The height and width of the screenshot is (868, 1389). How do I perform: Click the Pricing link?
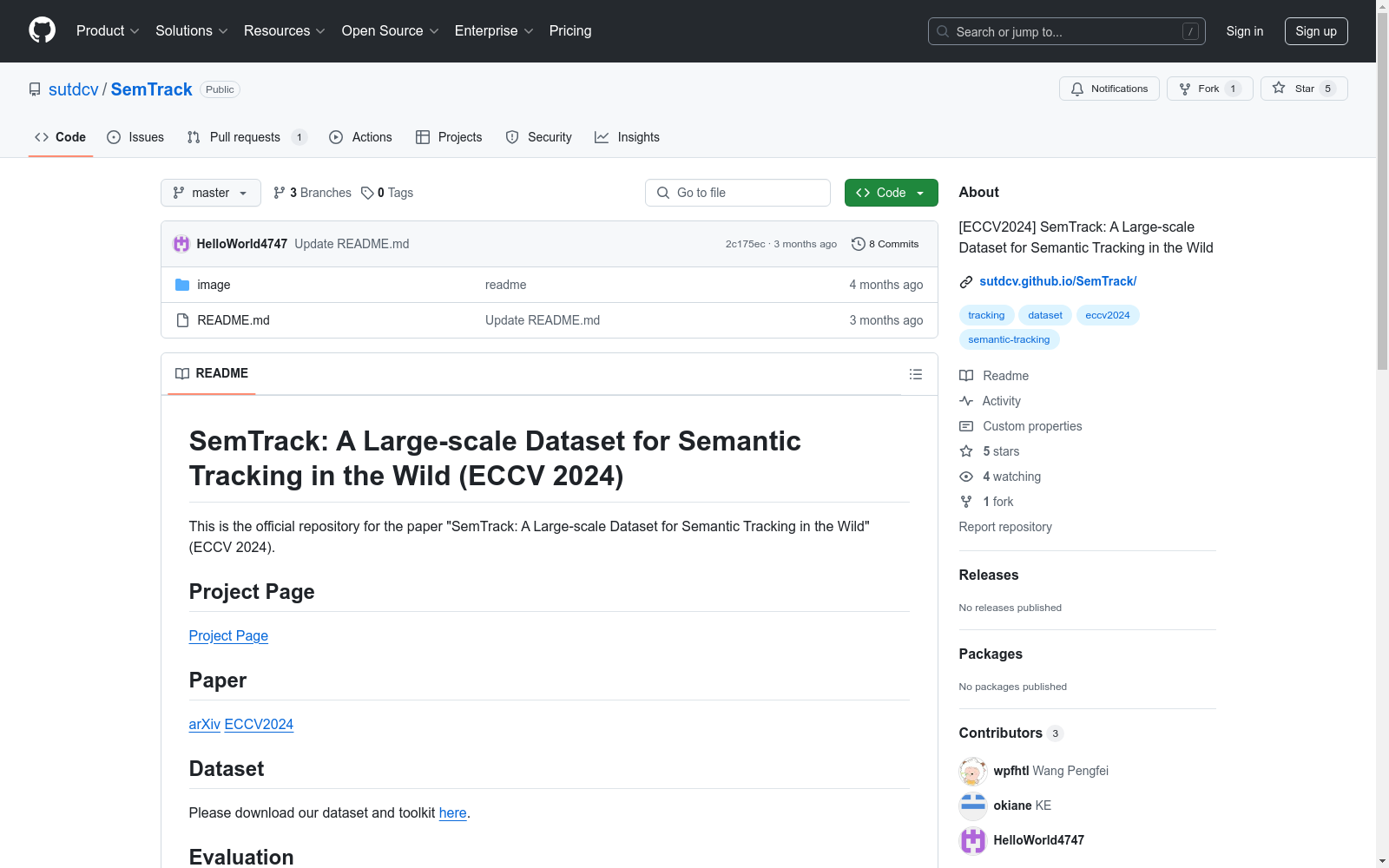point(570,31)
